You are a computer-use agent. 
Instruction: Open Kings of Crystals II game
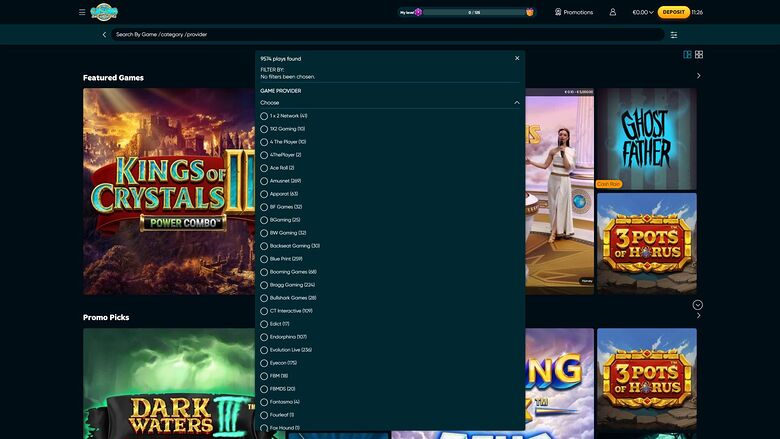(169, 191)
